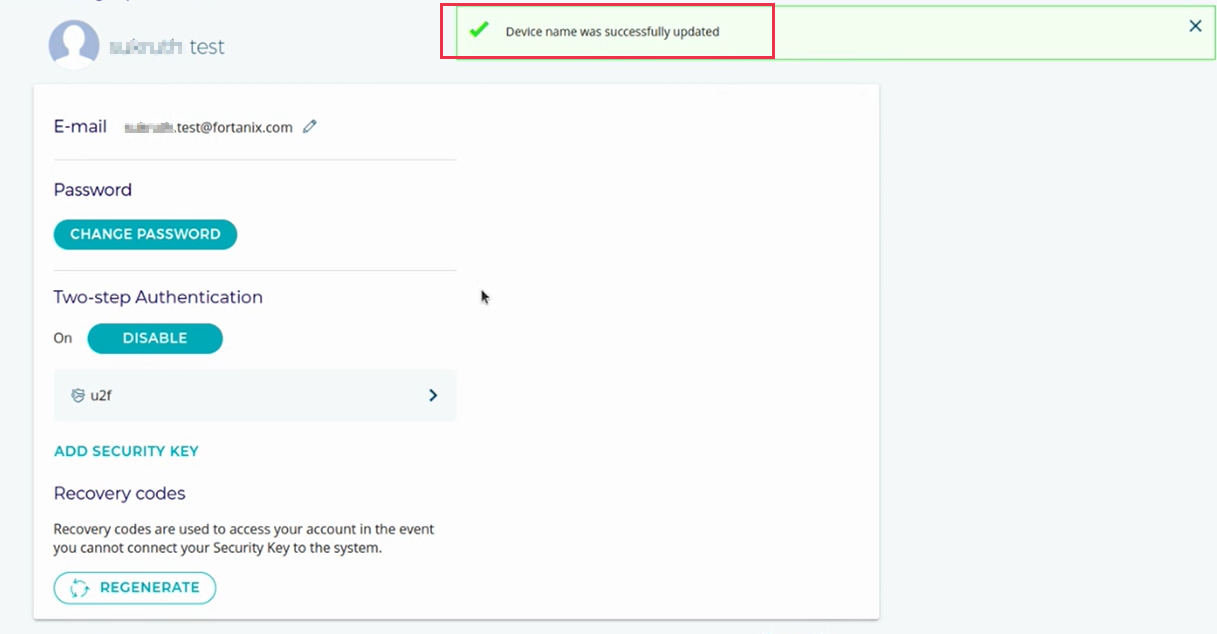This screenshot has height=634, width=1217.
Task: Click the Two-step Authentication heading
Action: coord(158,297)
